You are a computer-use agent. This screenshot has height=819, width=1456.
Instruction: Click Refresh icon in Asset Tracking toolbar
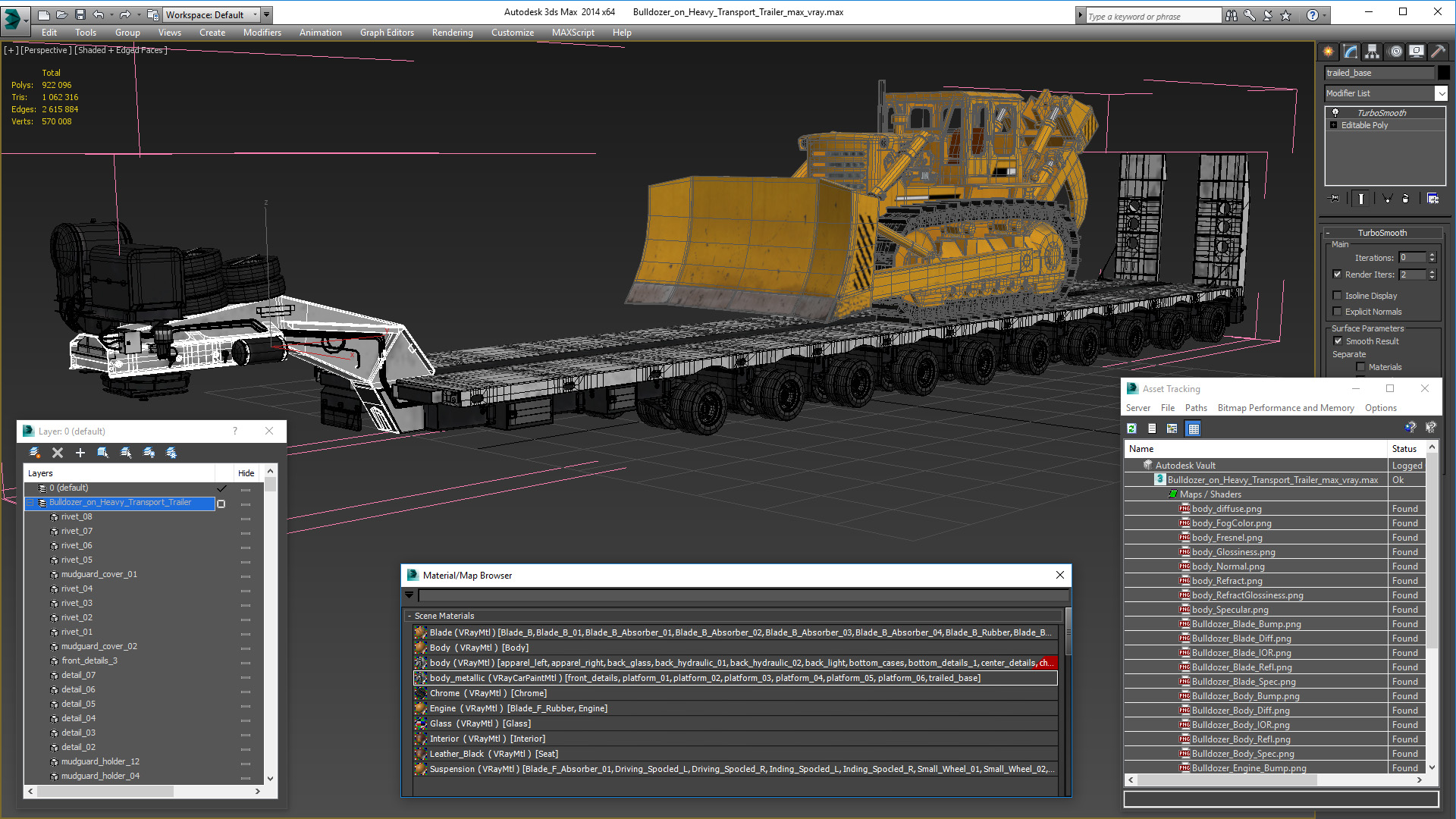pos(1131,428)
